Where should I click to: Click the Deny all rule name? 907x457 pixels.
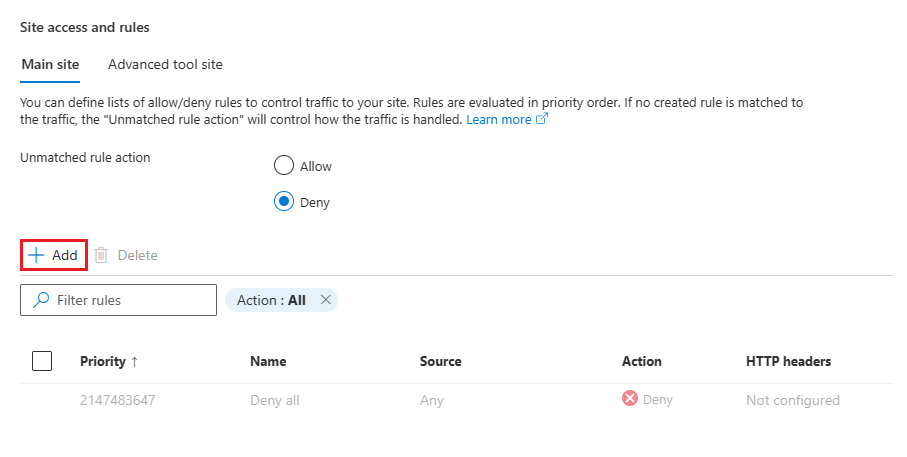[x=274, y=400]
